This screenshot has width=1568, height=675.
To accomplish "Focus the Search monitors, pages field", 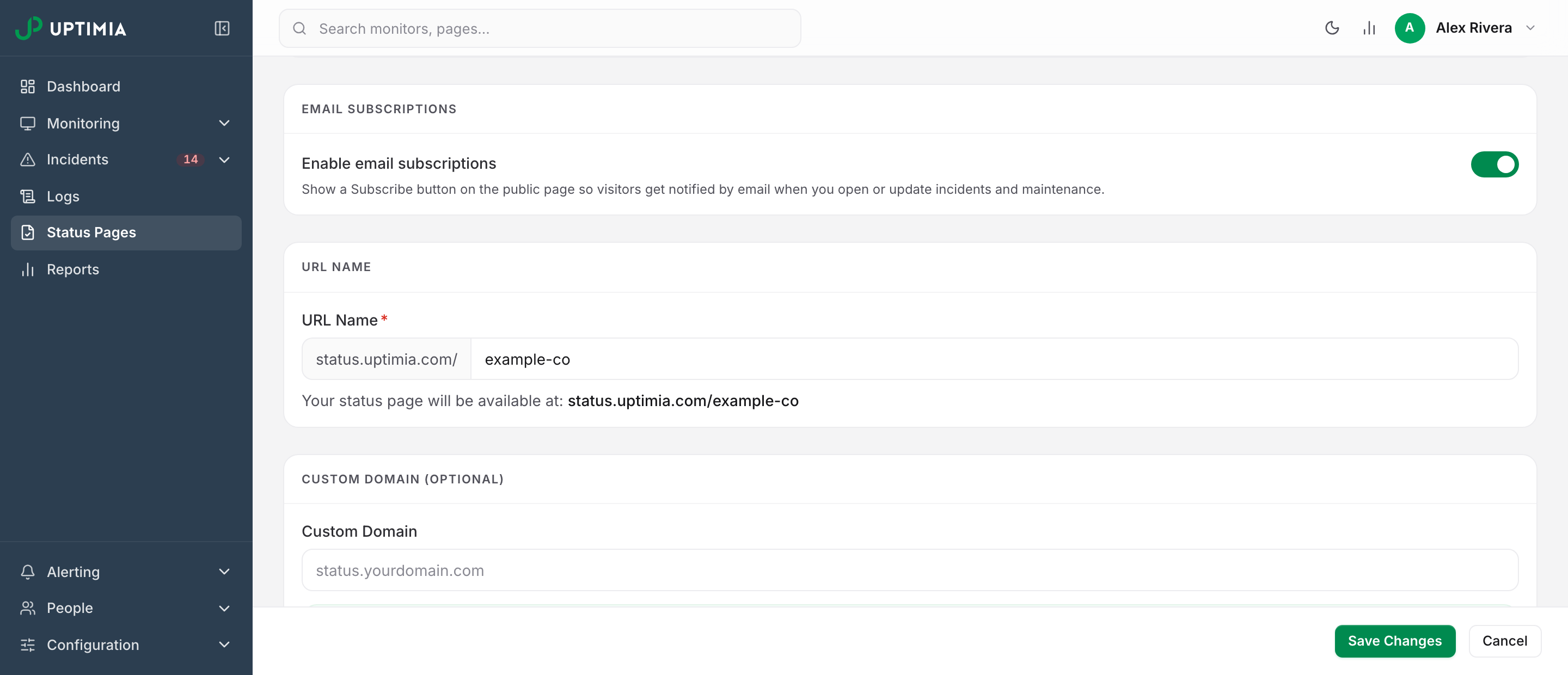I will pos(540,29).
